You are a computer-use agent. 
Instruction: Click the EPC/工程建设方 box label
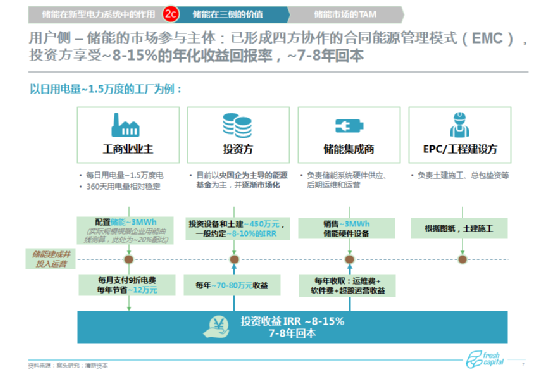[460, 149]
